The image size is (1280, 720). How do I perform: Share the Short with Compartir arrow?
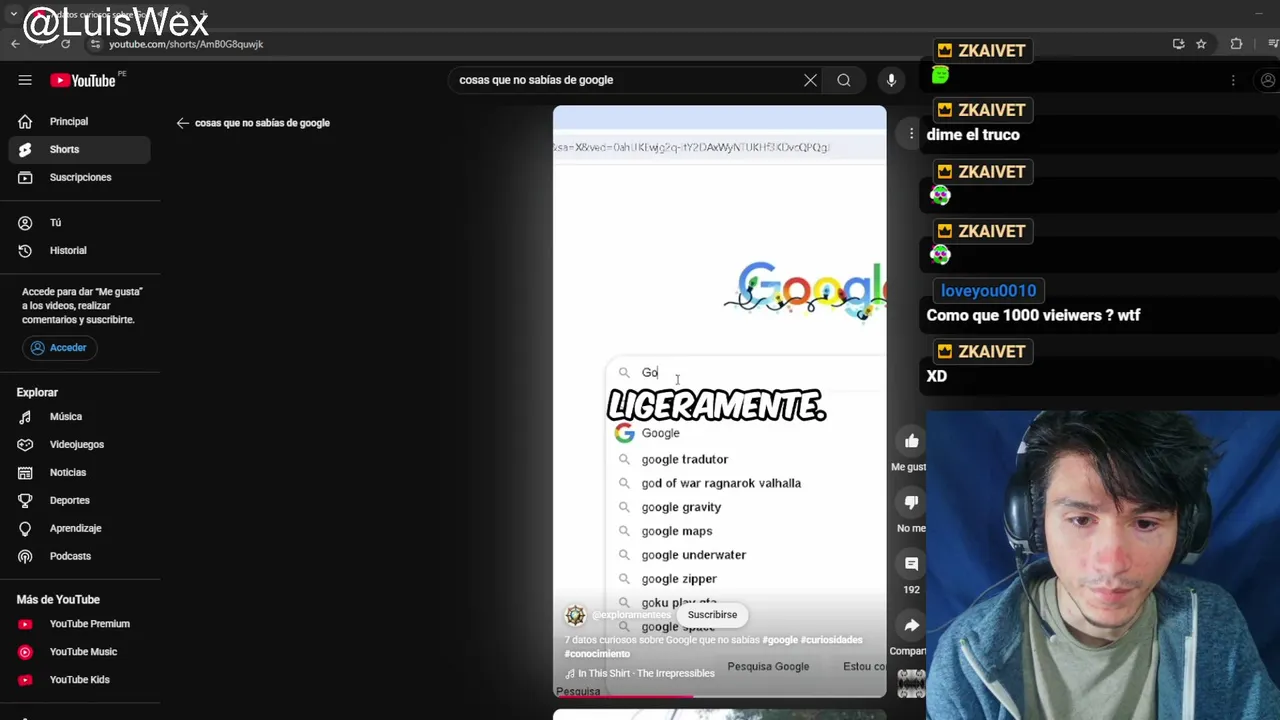pyautogui.click(x=911, y=626)
